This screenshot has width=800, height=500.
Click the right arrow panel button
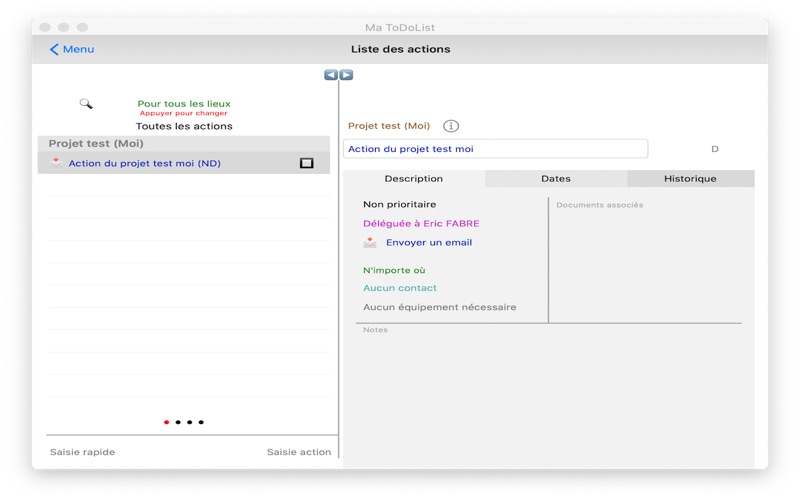pyautogui.click(x=346, y=75)
